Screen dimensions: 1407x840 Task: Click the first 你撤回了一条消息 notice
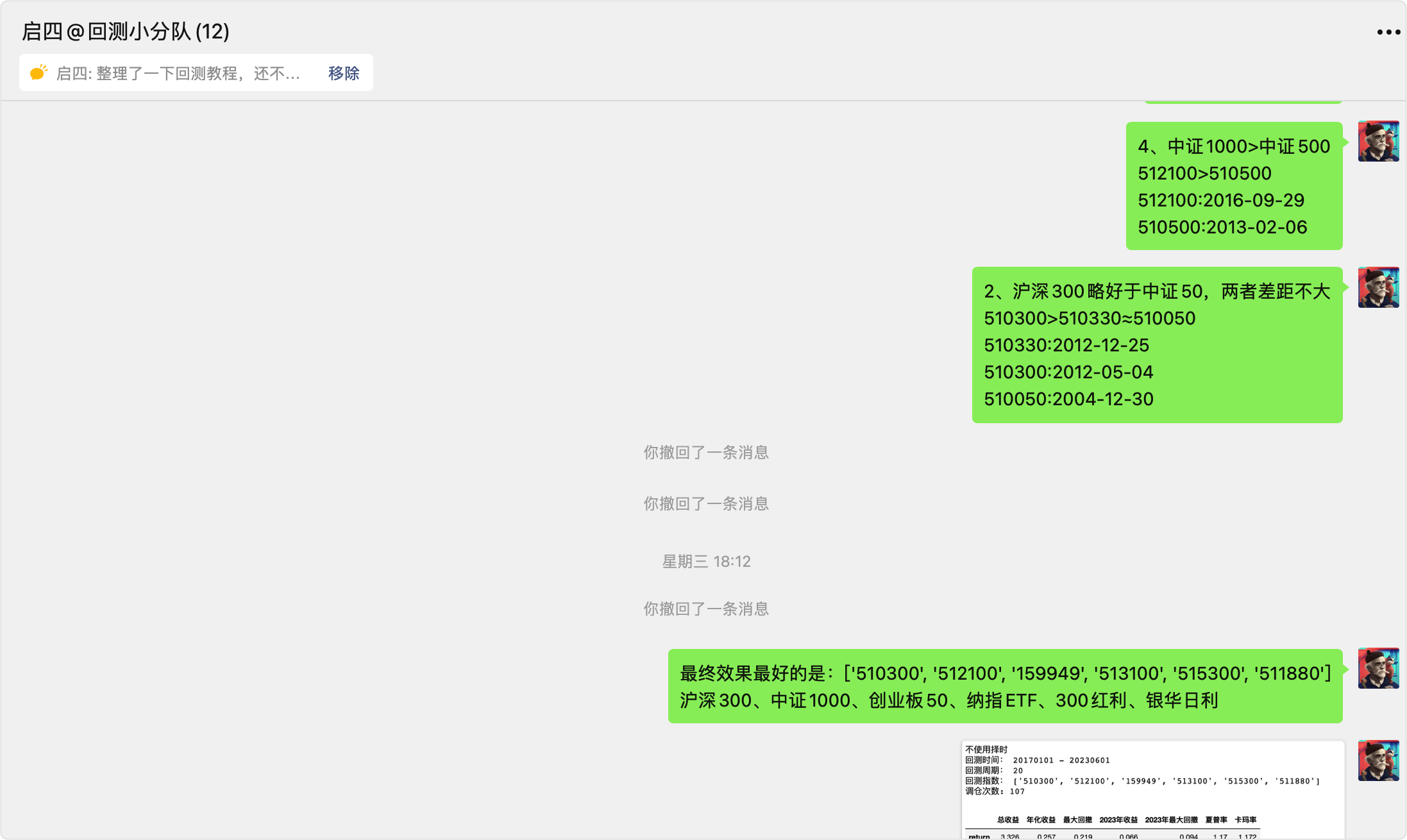(x=705, y=453)
